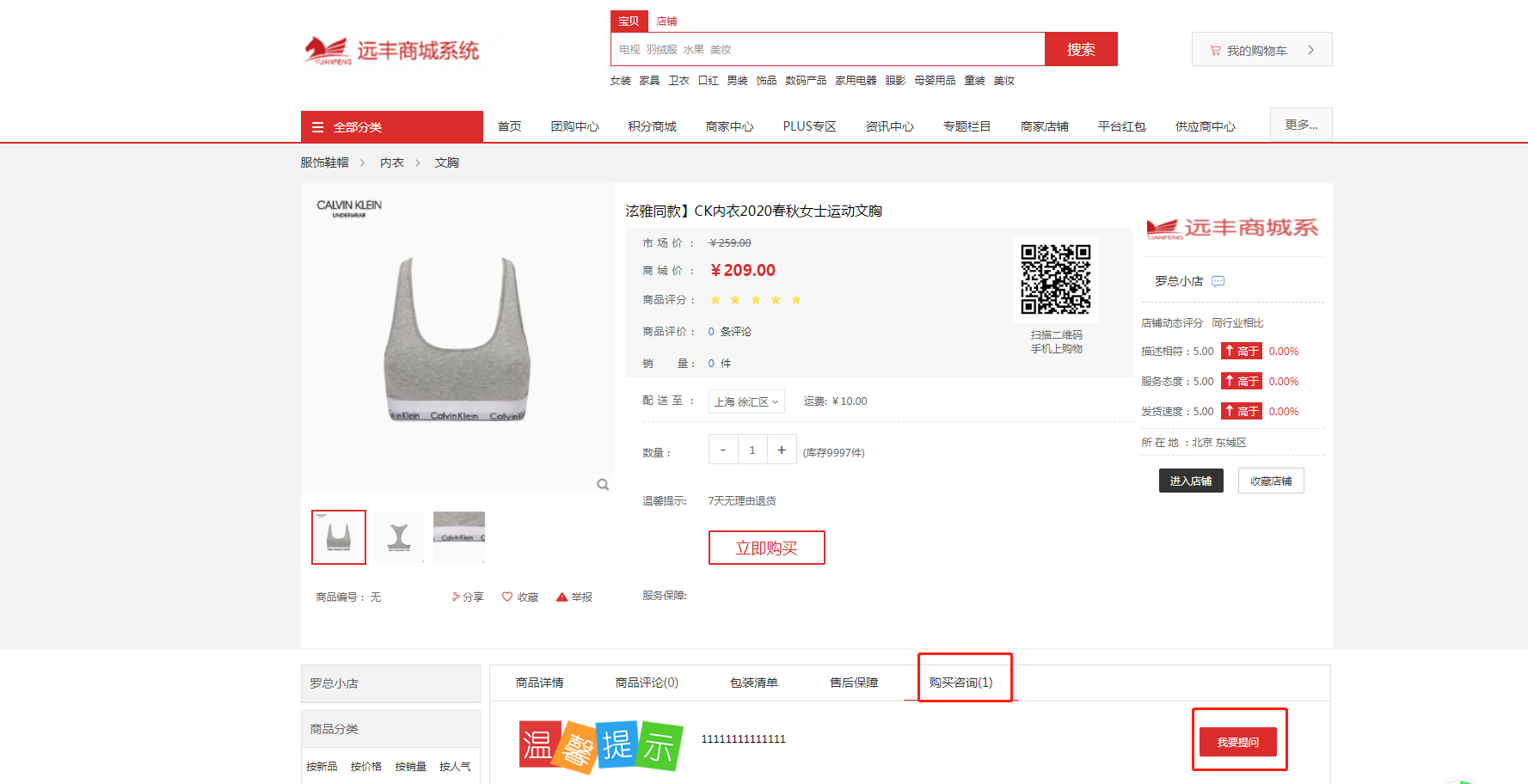Click the shopping cart icon
Screen dimensions: 1528x784
1215,51
